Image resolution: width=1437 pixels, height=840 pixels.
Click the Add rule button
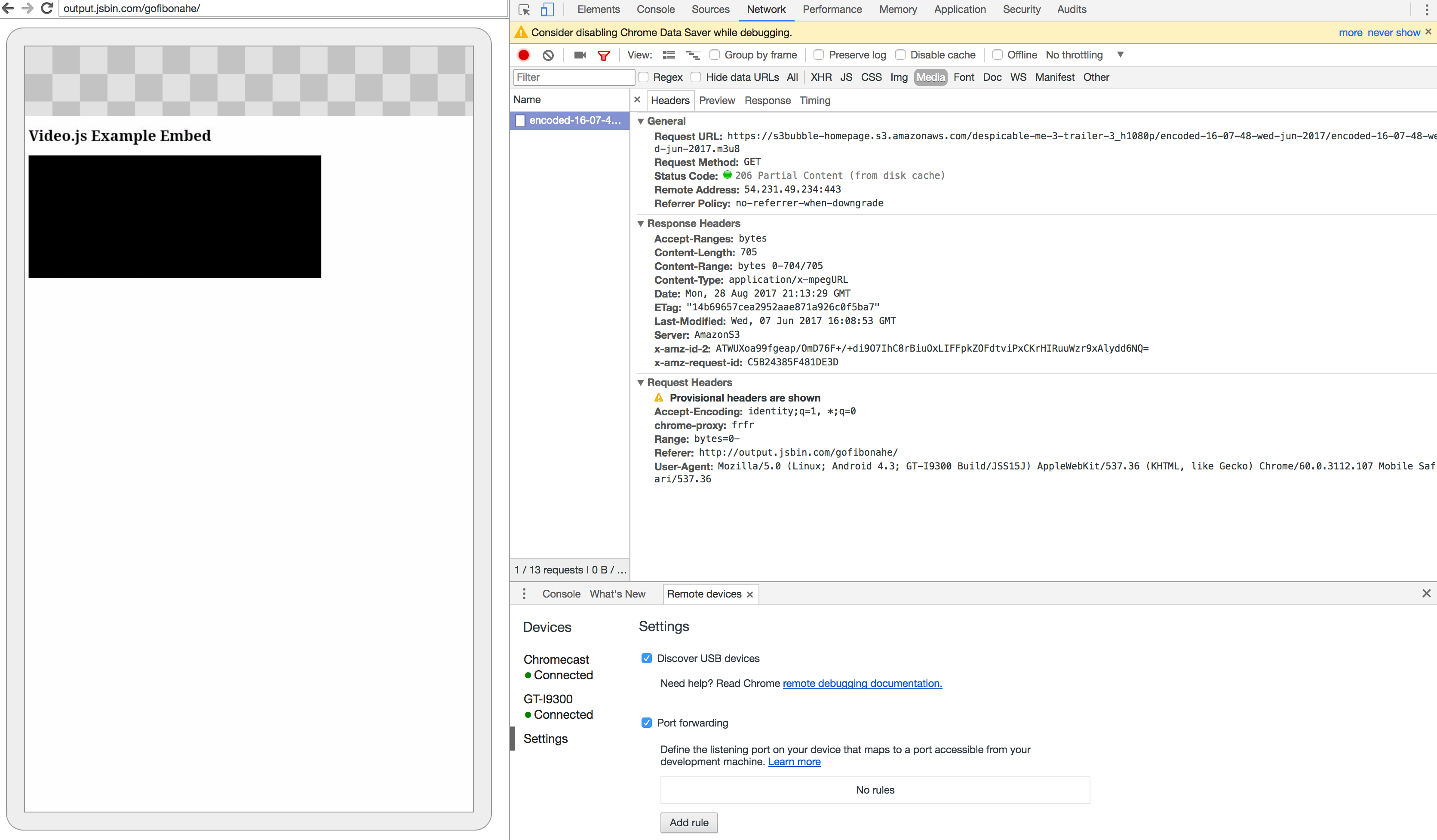(689, 822)
